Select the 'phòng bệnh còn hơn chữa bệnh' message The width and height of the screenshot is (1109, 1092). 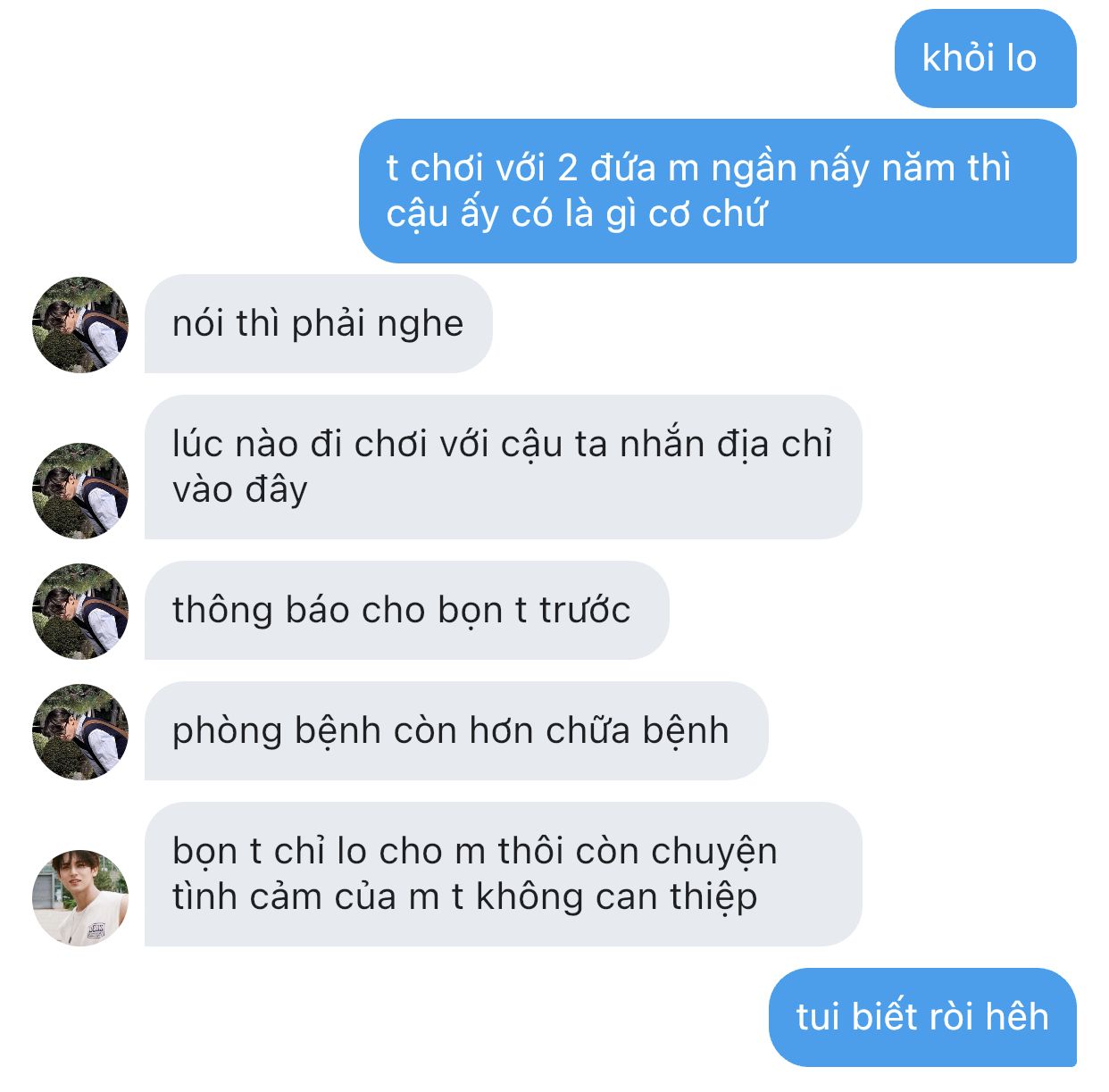pos(456,731)
